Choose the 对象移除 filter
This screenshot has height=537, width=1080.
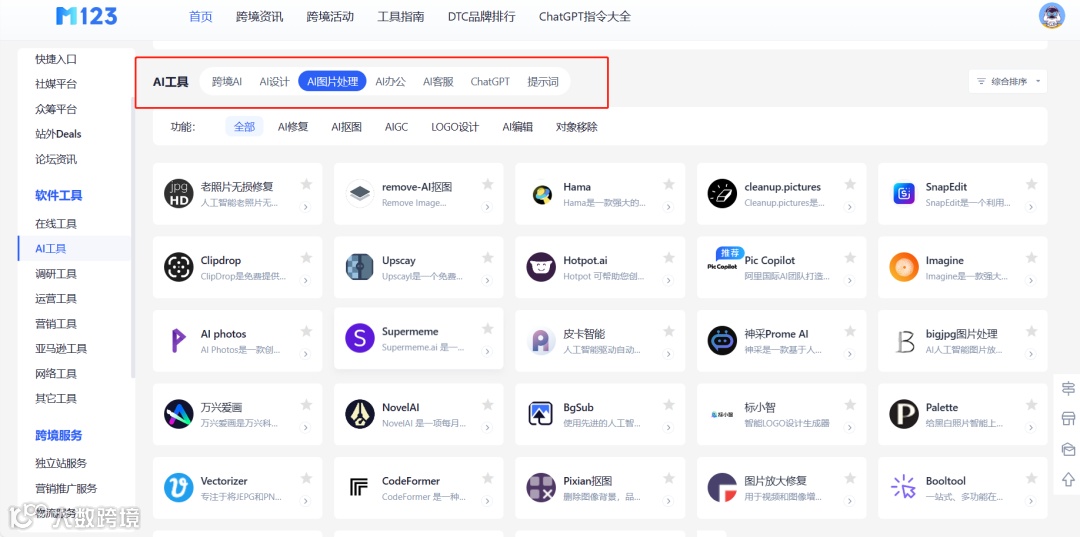coord(577,127)
